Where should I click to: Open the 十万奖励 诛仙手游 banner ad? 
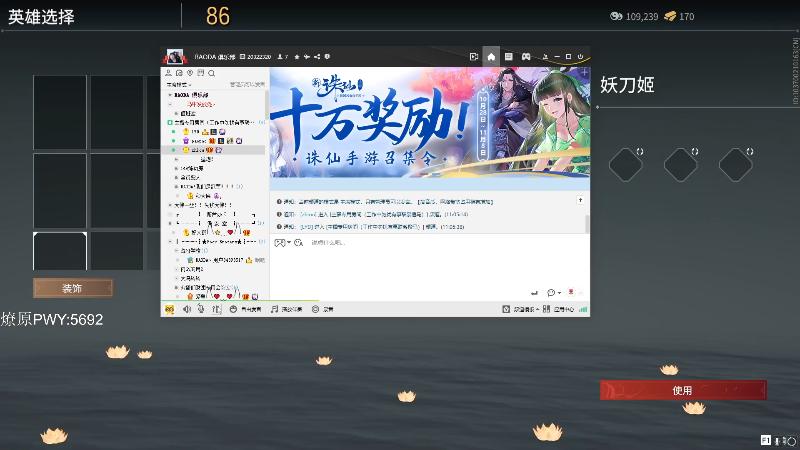(430, 122)
